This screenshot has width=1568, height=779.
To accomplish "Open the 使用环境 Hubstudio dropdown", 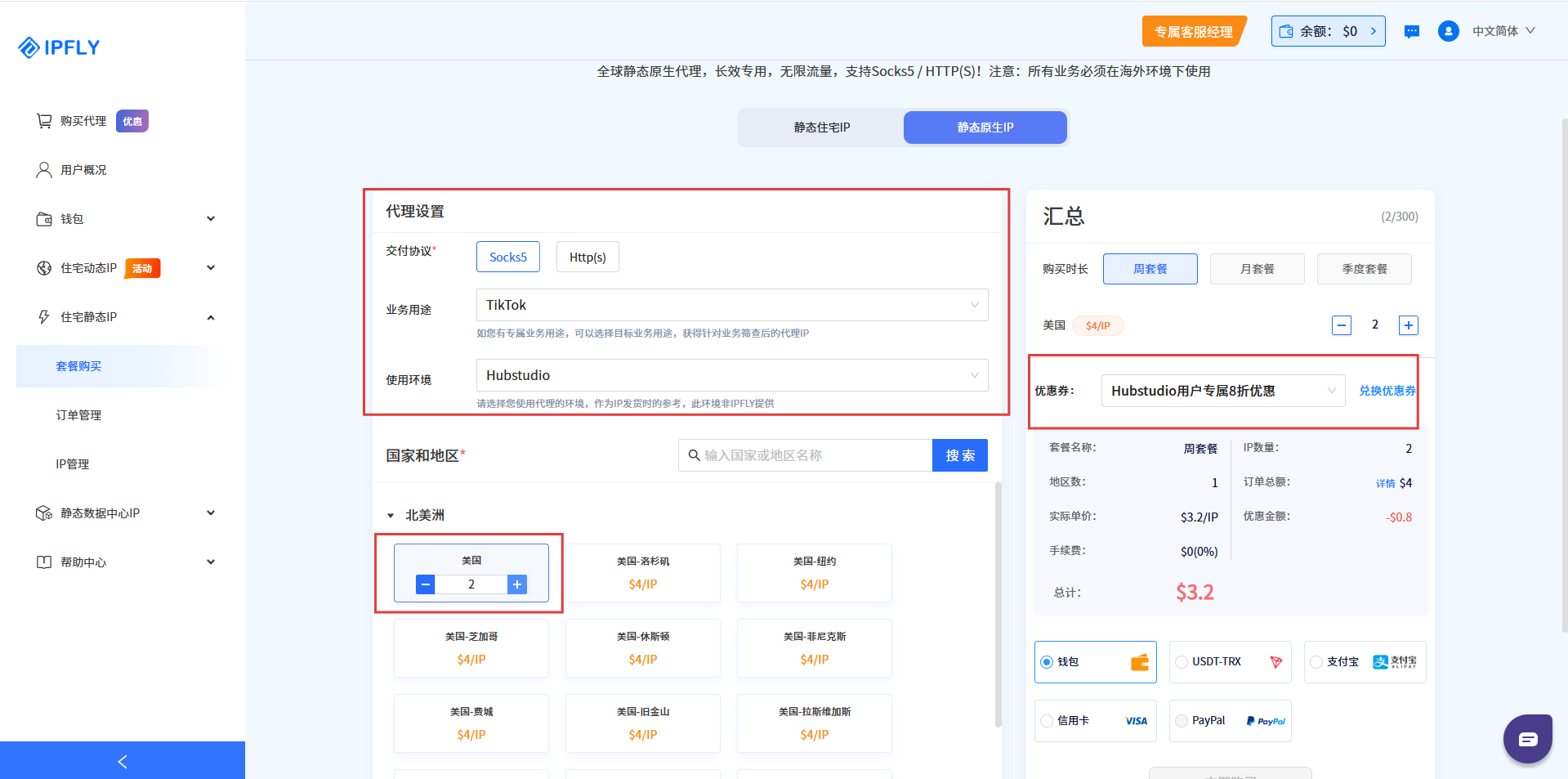I will click(x=732, y=375).
